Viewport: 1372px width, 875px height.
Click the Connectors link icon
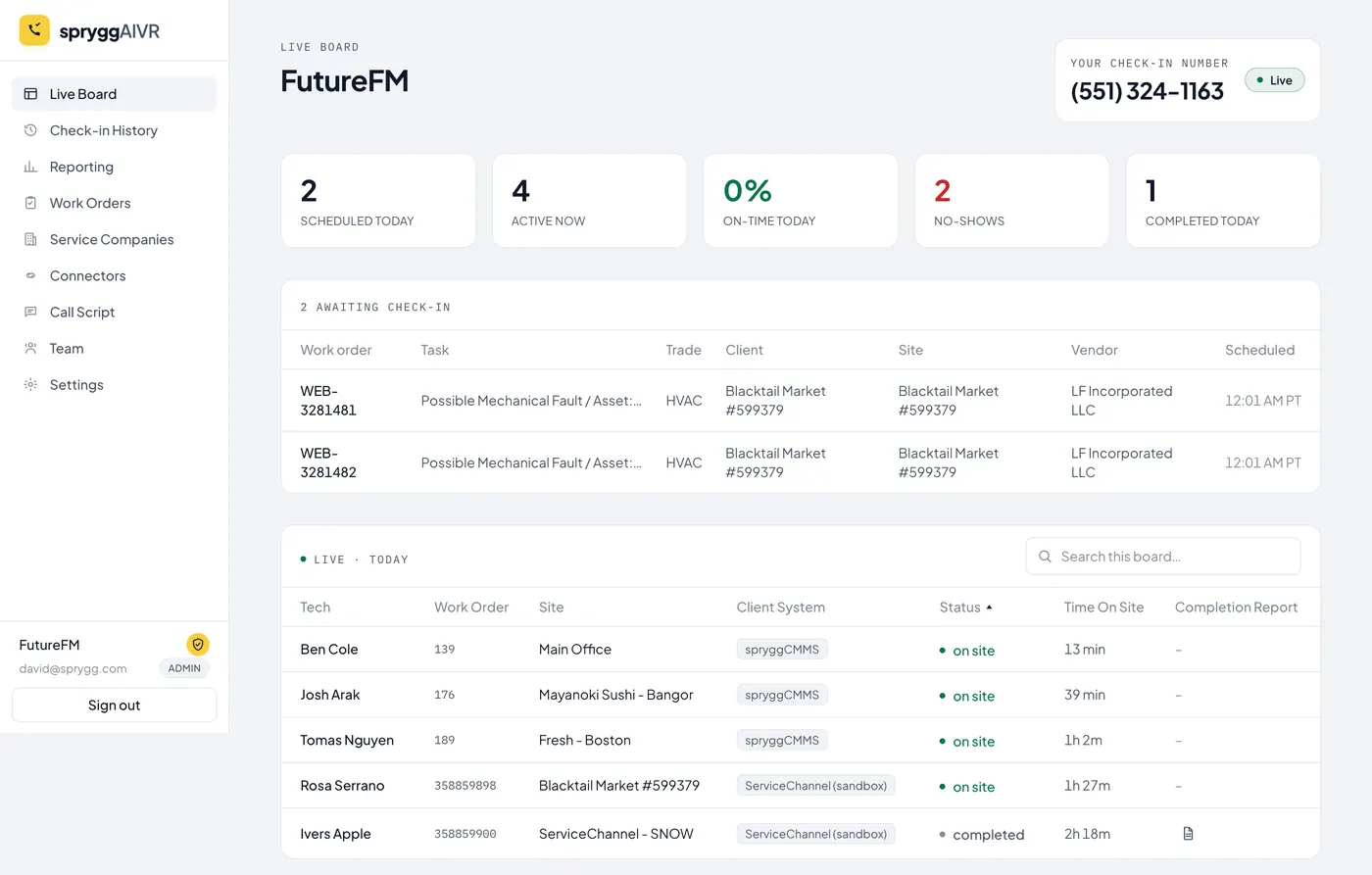pos(30,275)
